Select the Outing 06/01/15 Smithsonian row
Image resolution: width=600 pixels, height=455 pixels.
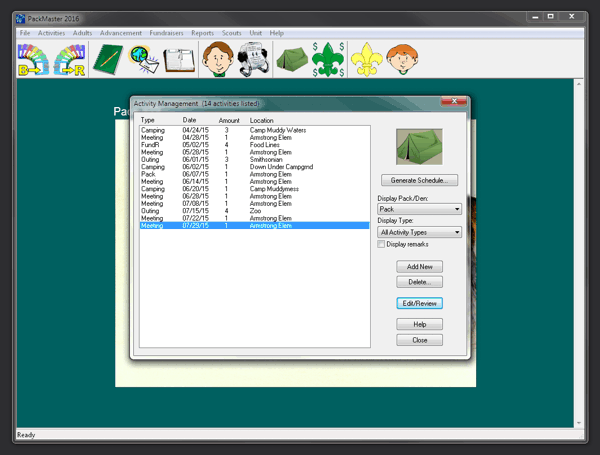[x=254, y=160]
